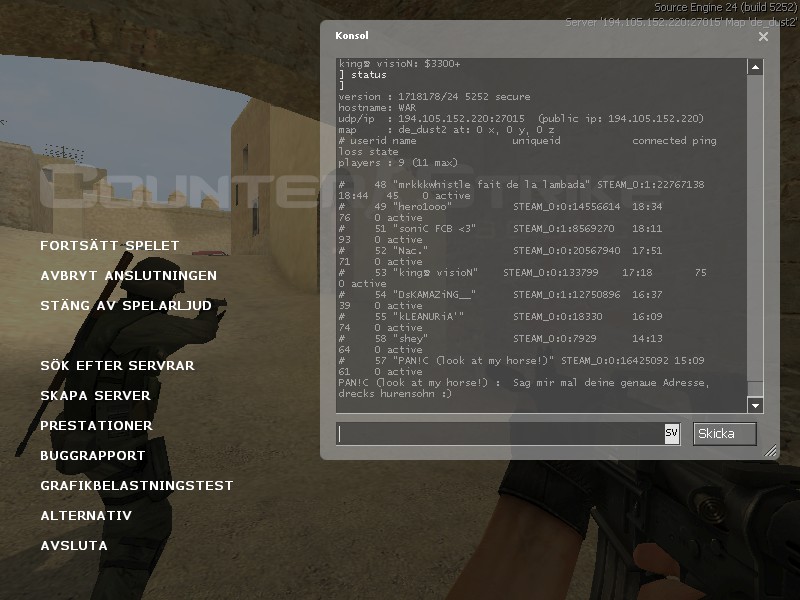The image size is (800, 600).
Task: Open Sök efter servrar server browser
Action: pos(117,366)
